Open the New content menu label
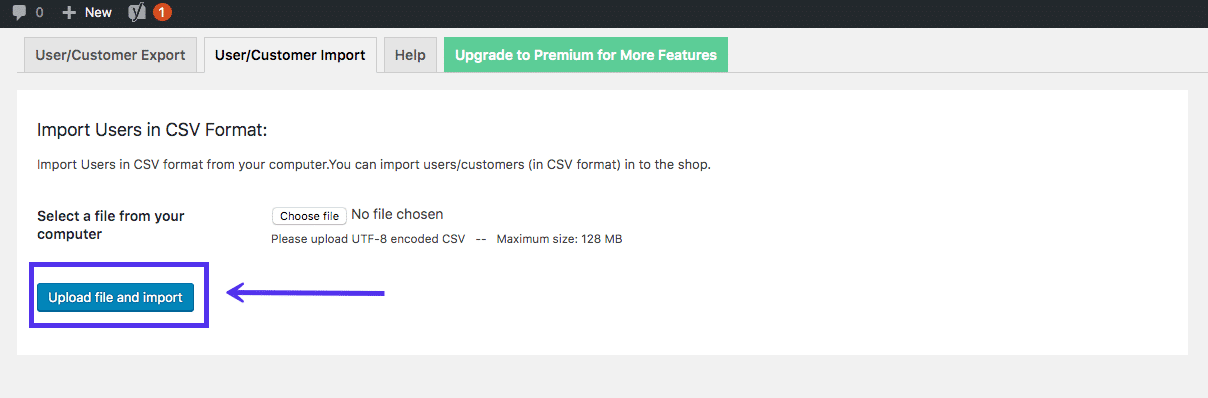This screenshot has width=1208, height=398. (98, 13)
